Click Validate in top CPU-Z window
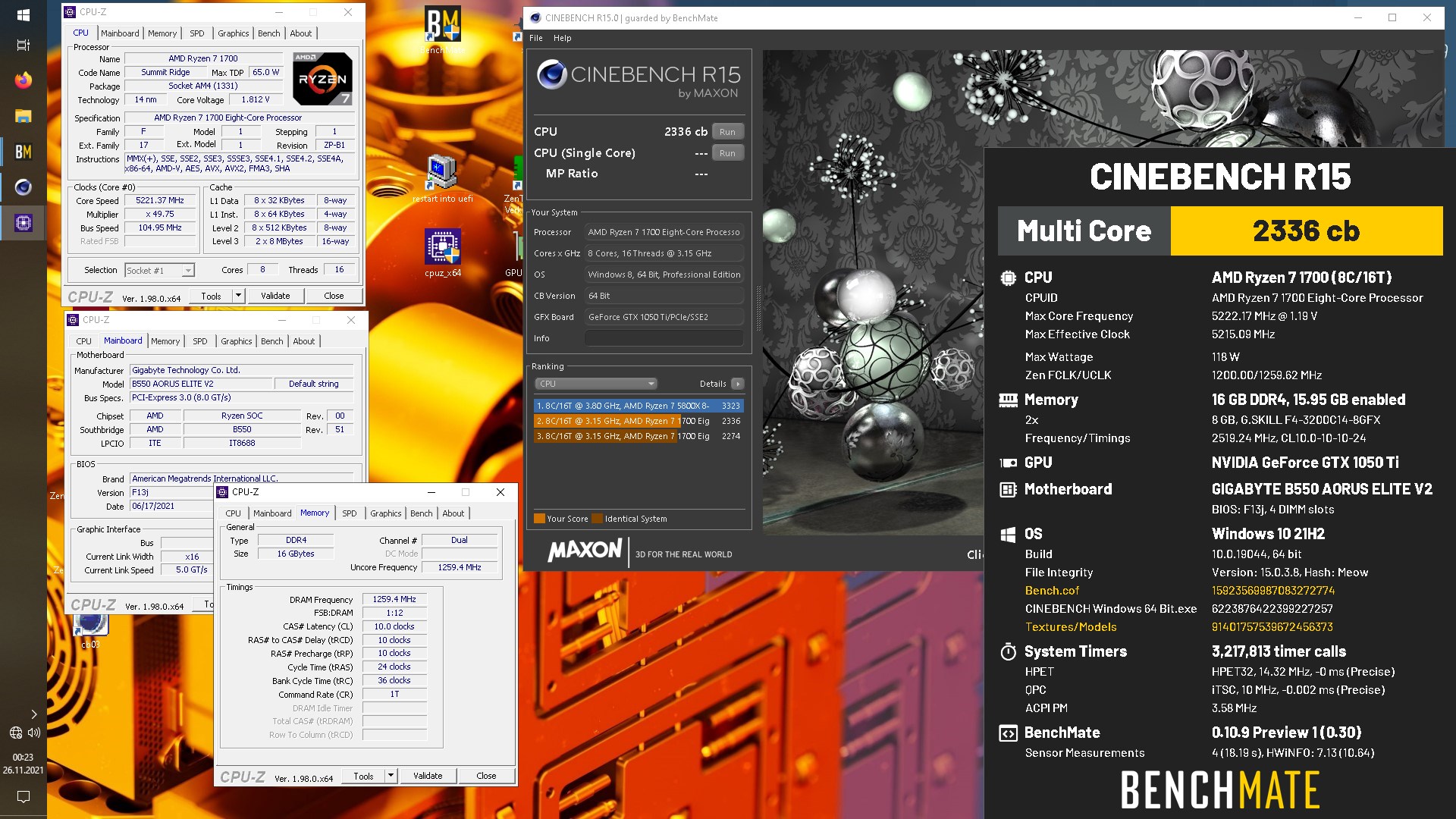 coord(275,296)
